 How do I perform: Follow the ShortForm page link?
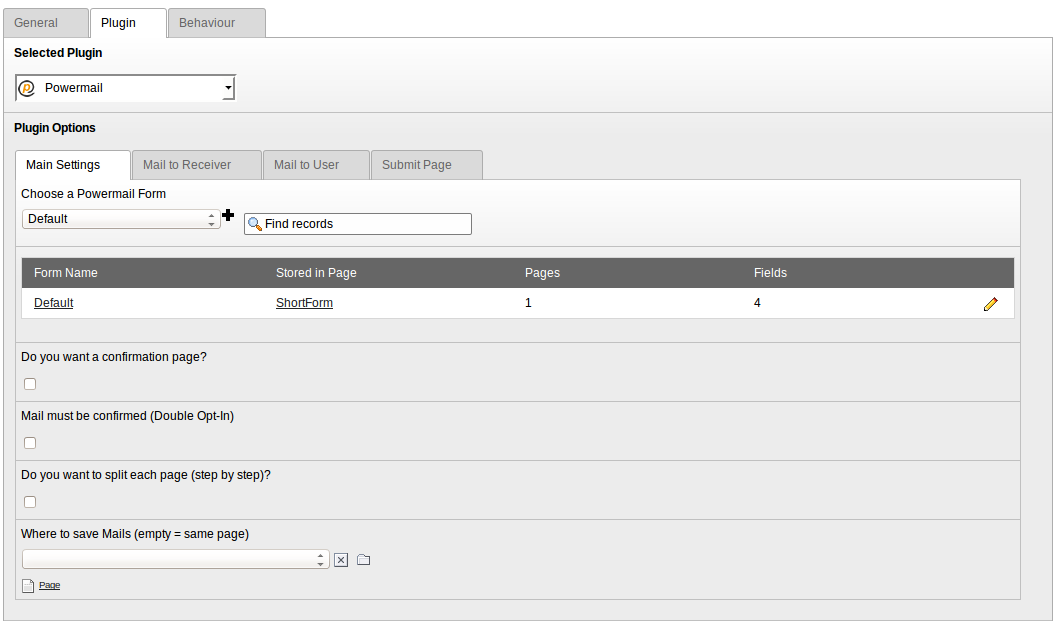(x=304, y=303)
